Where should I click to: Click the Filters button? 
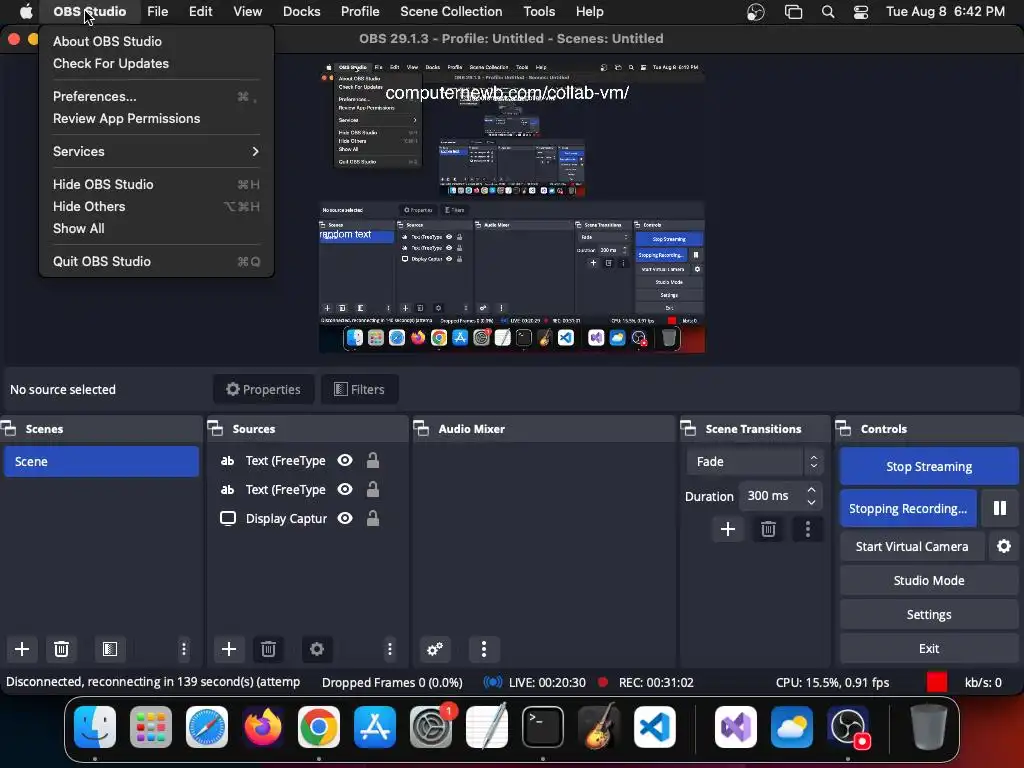[x=360, y=389]
